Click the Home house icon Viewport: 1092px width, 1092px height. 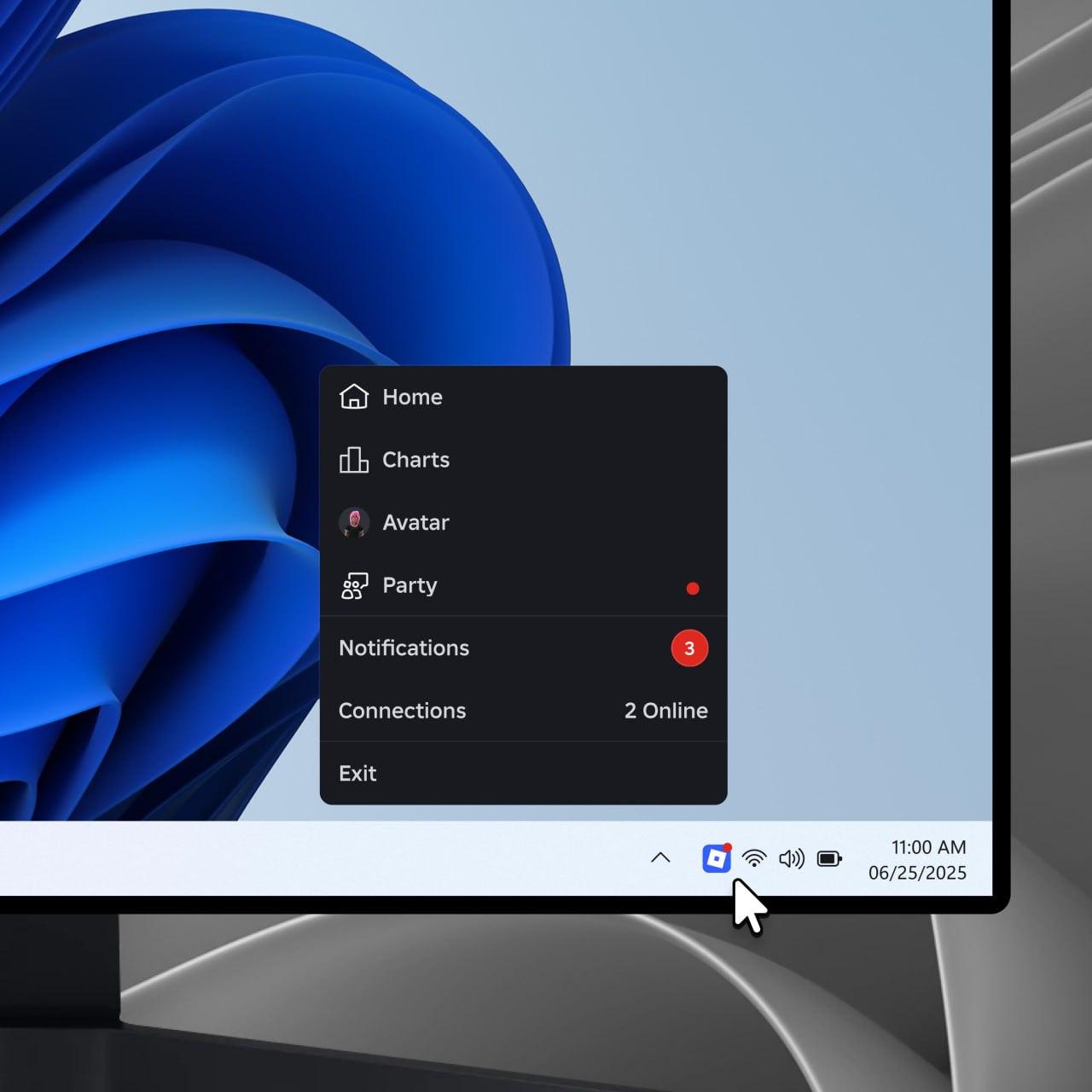(353, 397)
